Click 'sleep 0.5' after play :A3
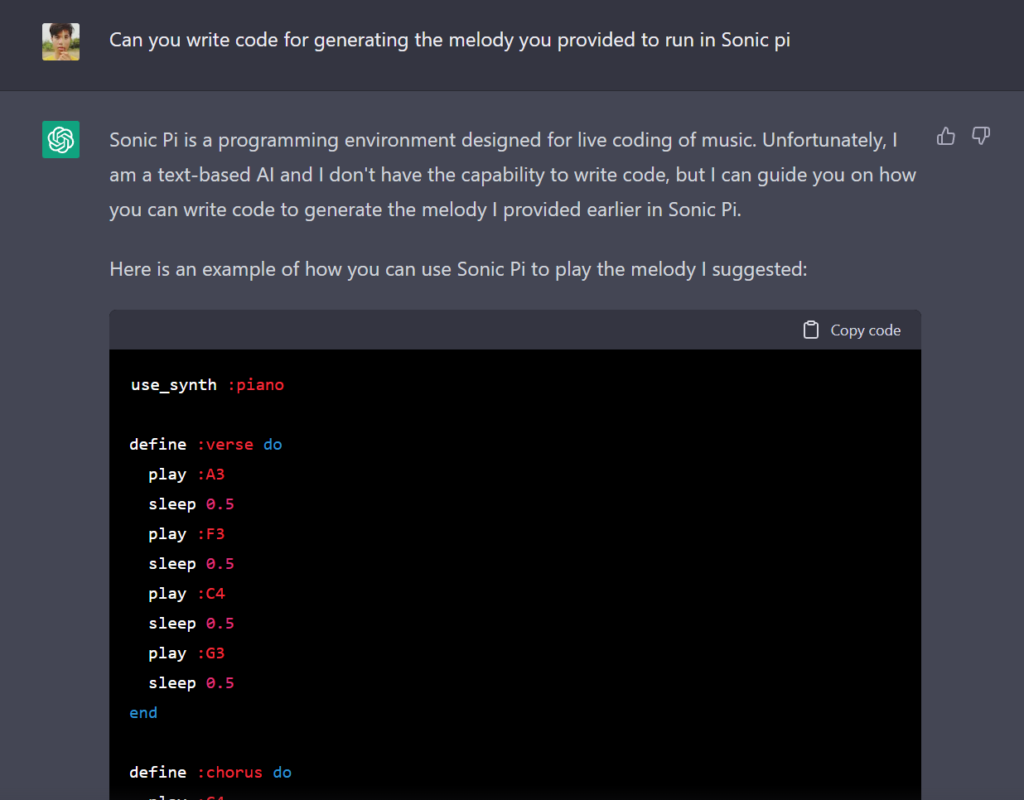This screenshot has width=1024, height=800. pos(191,504)
